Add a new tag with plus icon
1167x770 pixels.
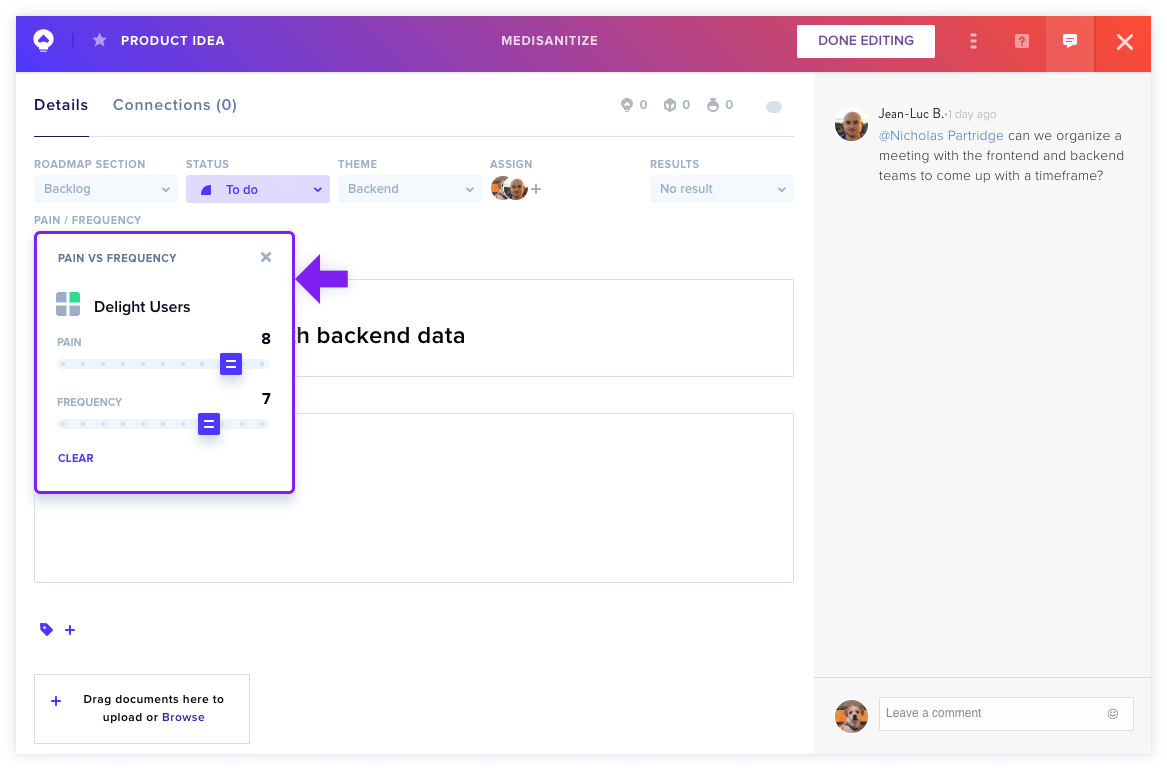tap(70, 630)
